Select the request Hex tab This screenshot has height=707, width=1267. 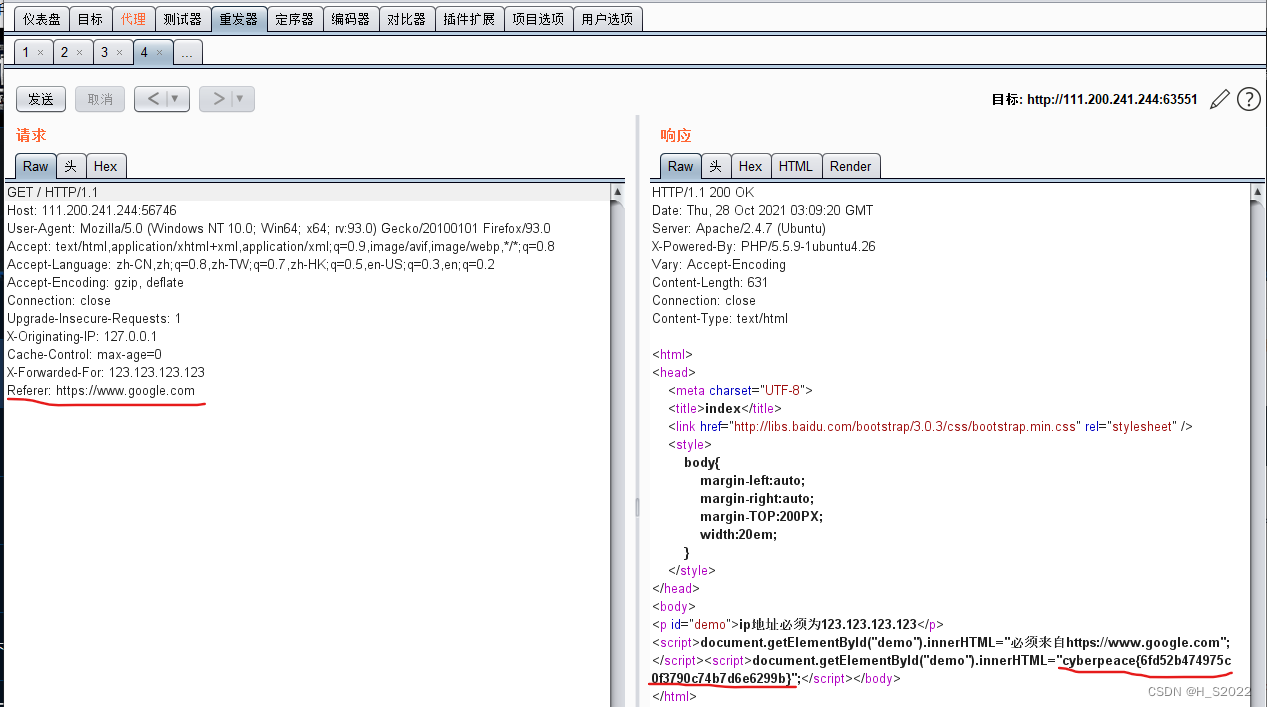(x=106, y=167)
